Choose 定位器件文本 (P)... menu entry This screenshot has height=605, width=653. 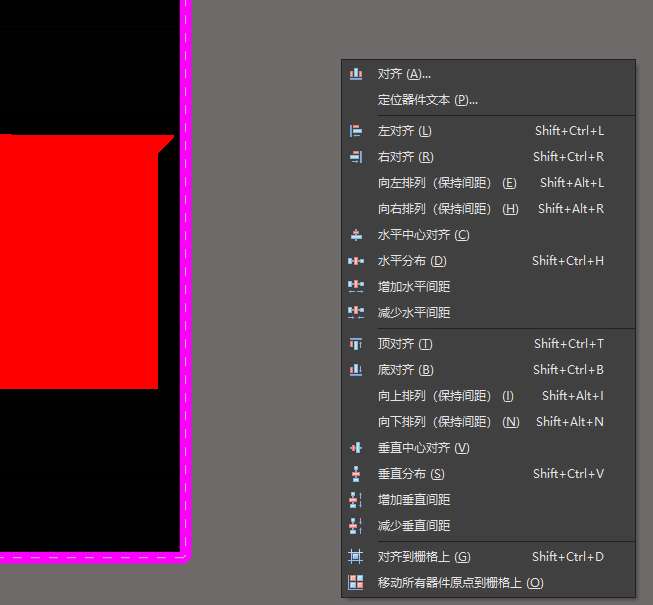[x=488, y=100]
